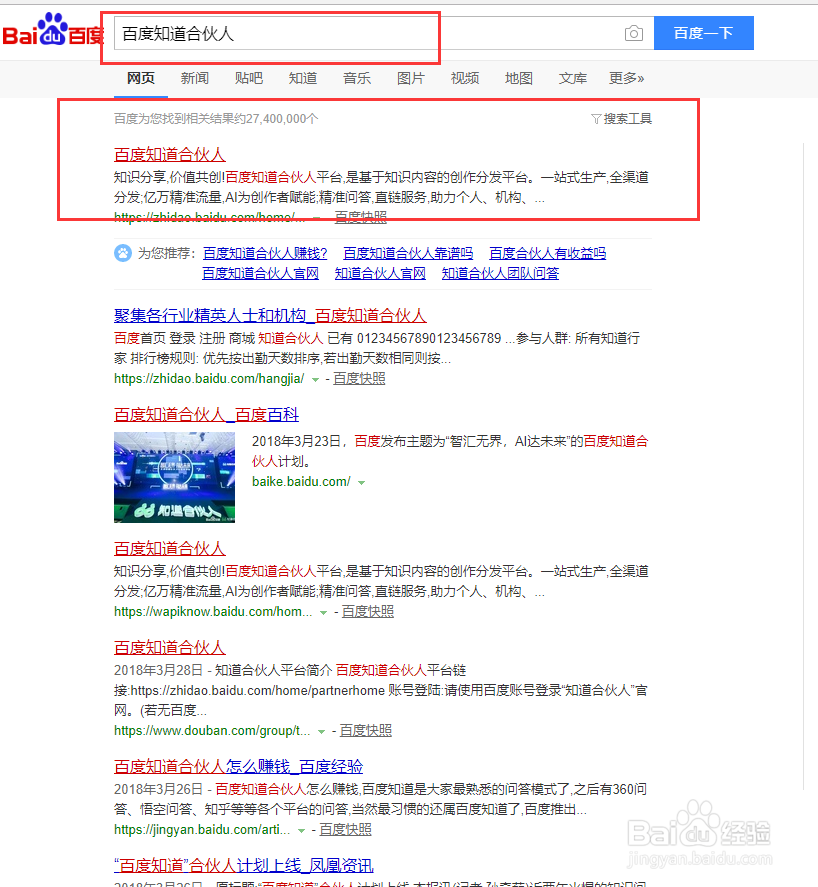This screenshot has height=887, width=818.
Task: Click suggestion 百度知道合伙人官网
Action: [261, 273]
